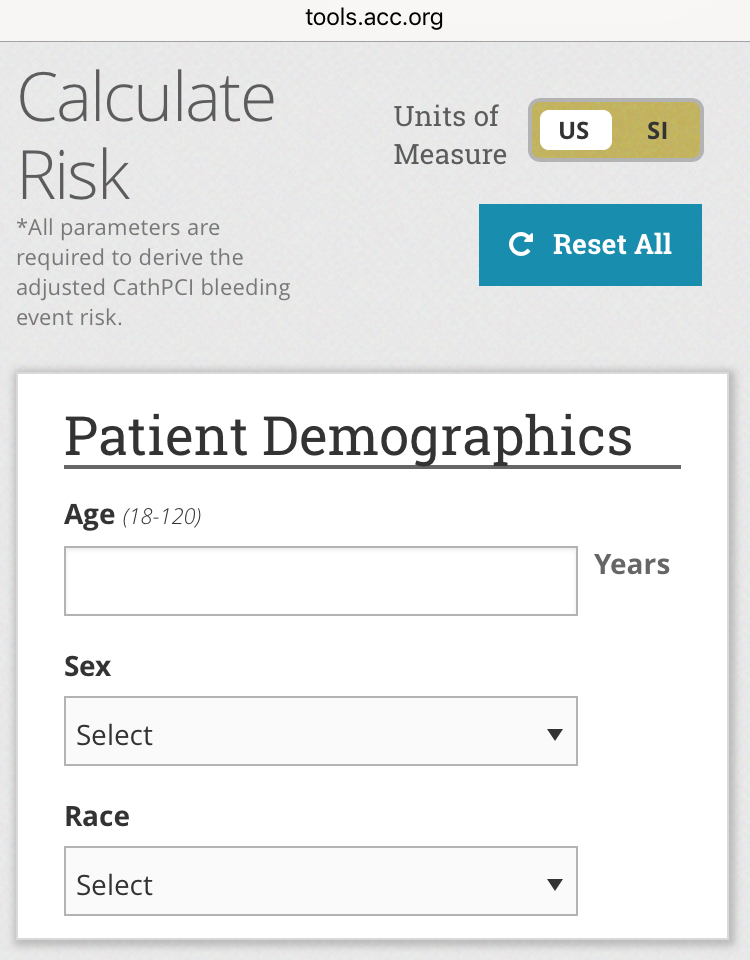Click the Sex dropdown arrow icon
The image size is (750, 960).
click(556, 735)
